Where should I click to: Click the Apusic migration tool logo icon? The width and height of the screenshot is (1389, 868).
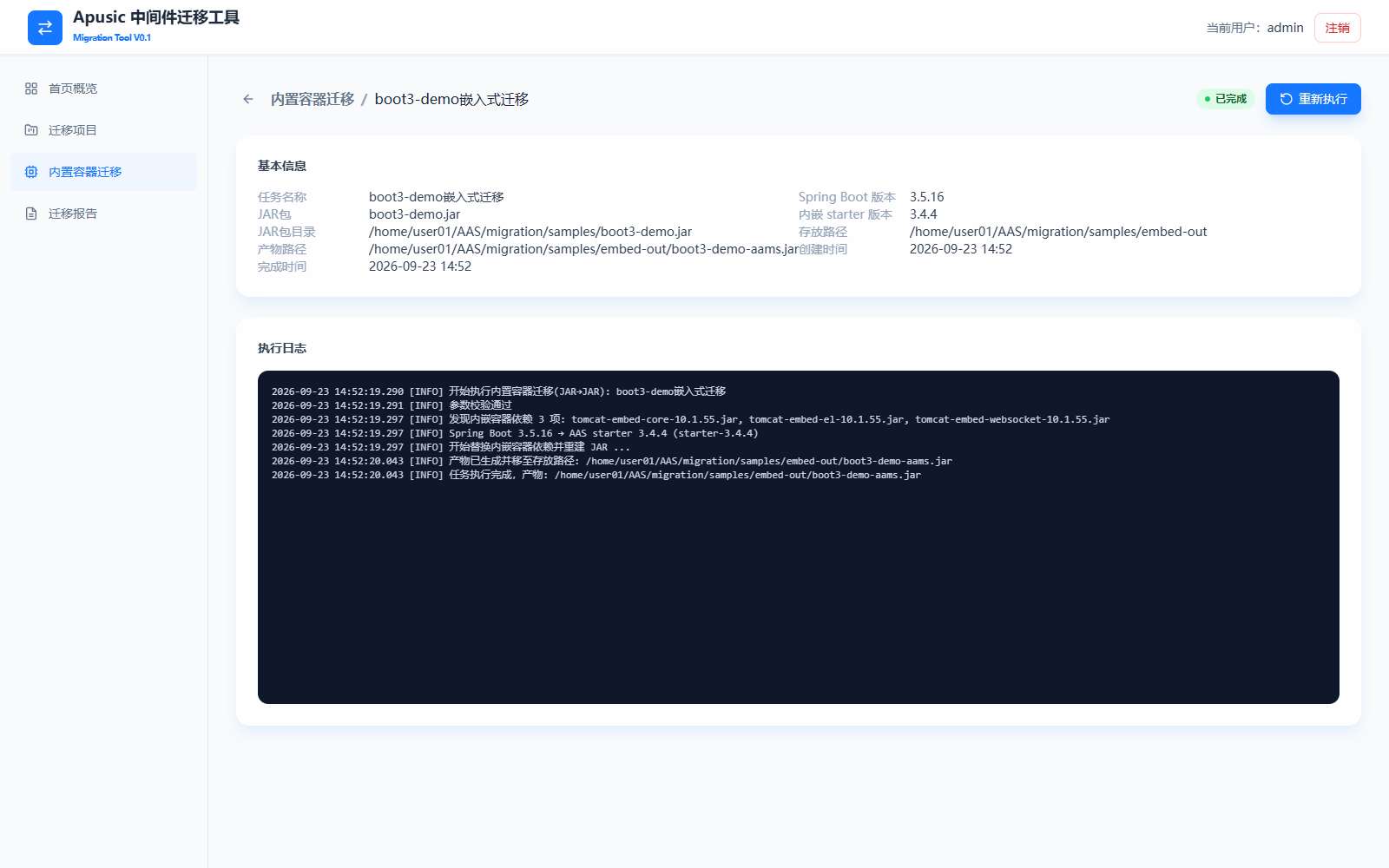pyautogui.click(x=45, y=28)
